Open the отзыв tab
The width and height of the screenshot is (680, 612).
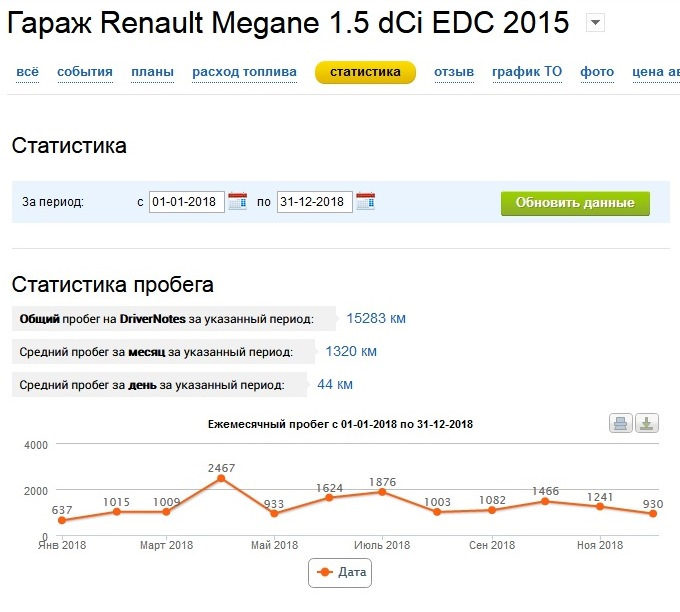click(x=454, y=72)
